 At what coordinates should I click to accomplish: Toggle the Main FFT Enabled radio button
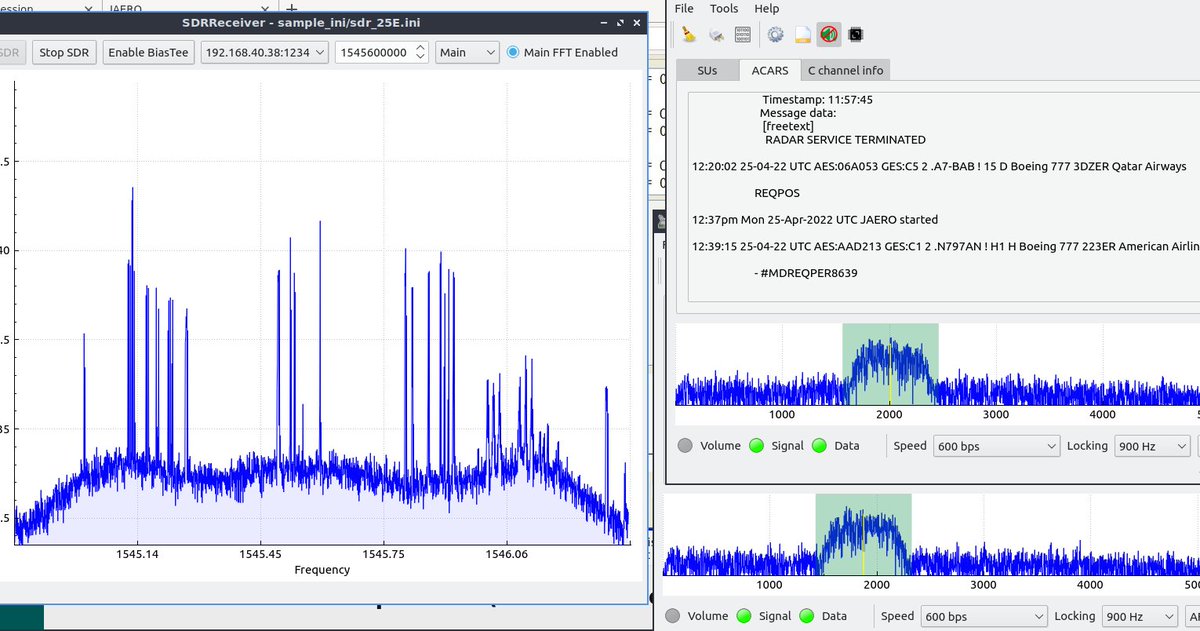[513, 52]
